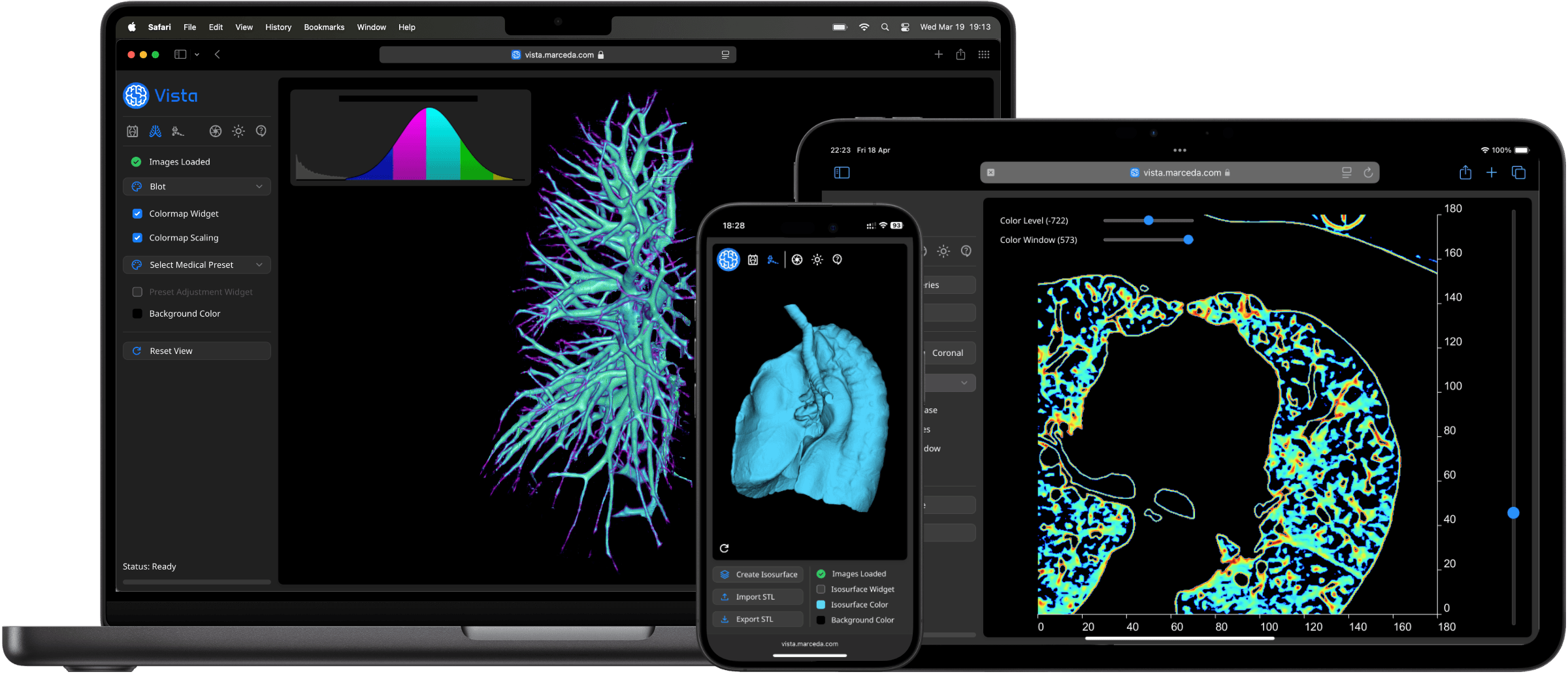
Task: Click the screenshot aperture icon in laptop sidebar
Action: tap(215, 131)
